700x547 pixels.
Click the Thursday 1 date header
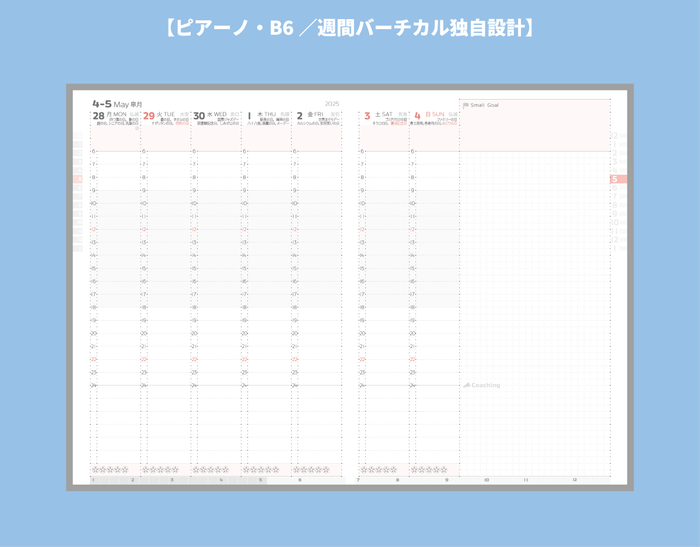click(x=249, y=115)
